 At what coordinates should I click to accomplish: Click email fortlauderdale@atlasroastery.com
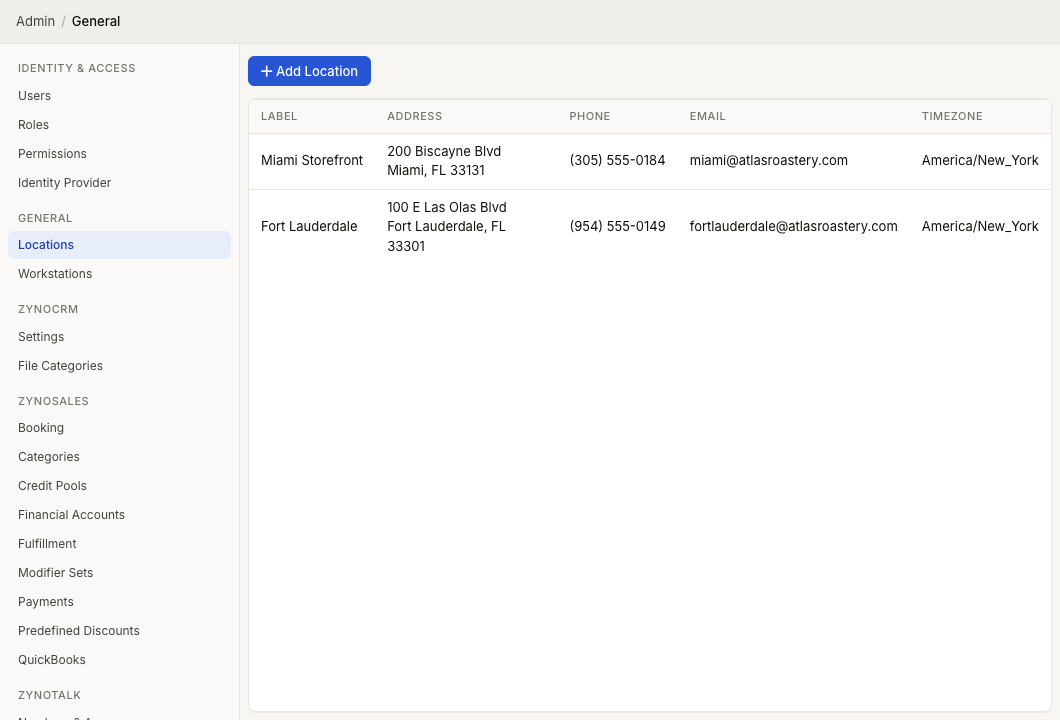point(794,226)
